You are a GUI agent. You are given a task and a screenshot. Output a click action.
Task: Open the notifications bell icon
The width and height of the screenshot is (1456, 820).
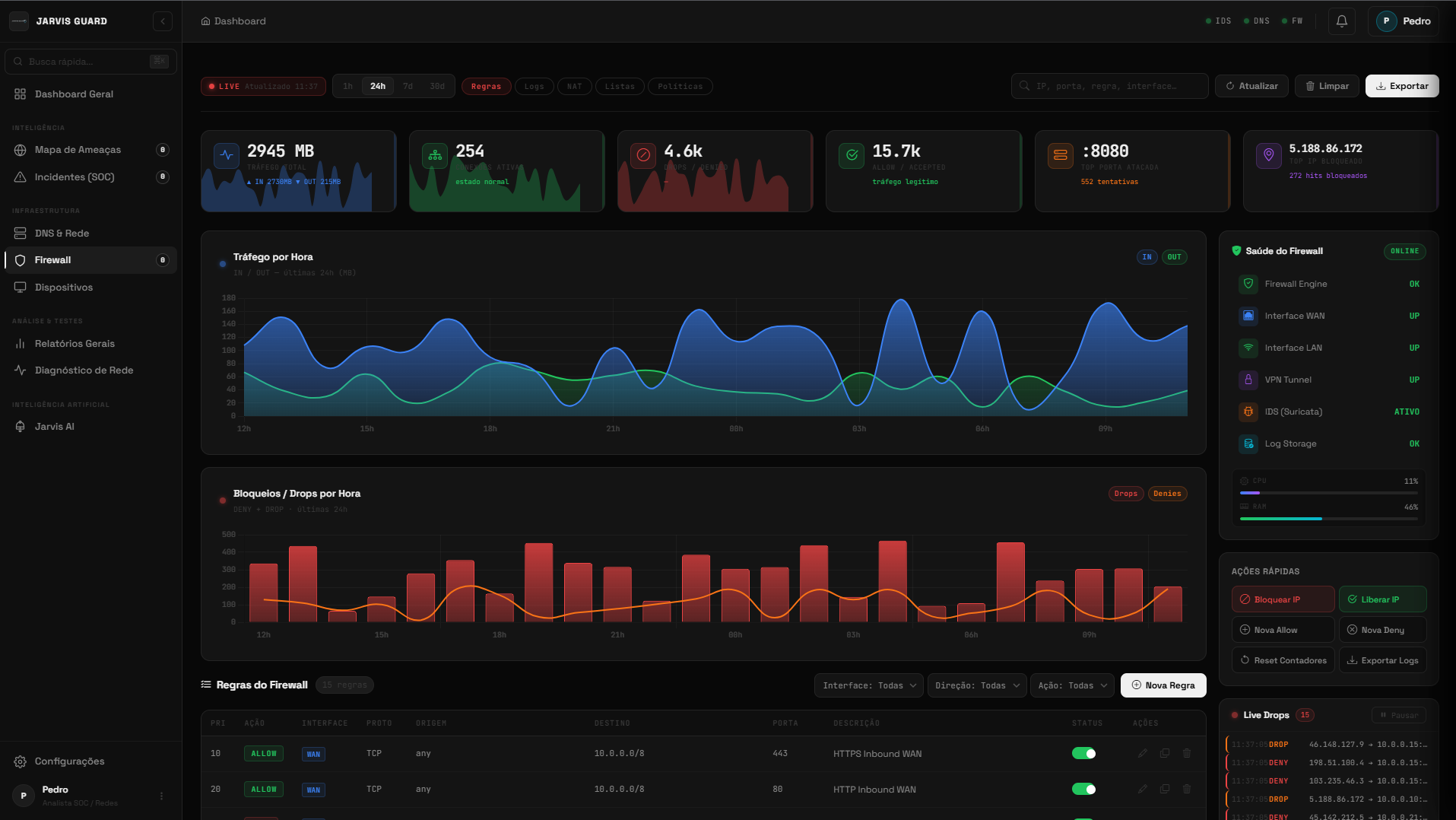coord(1341,21)
